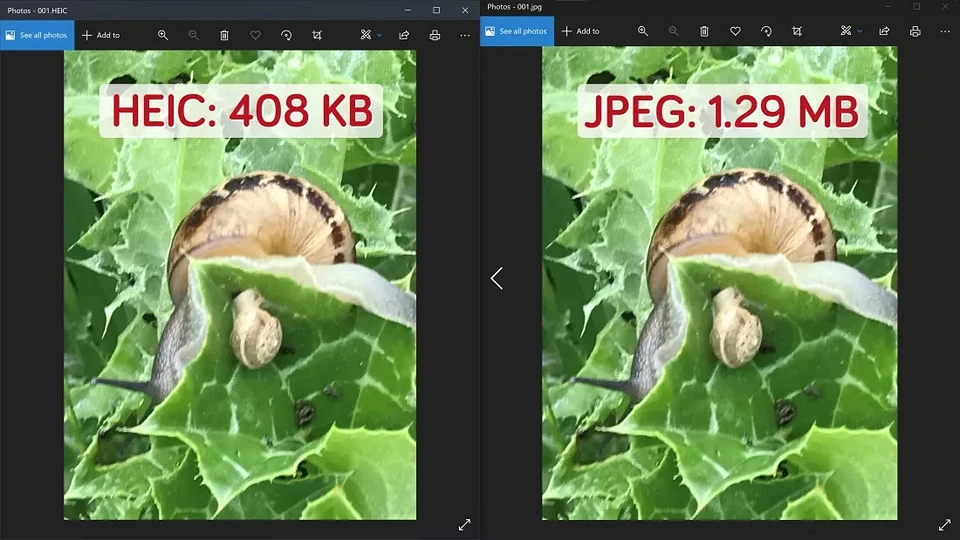Enter full screen in HEIC window

click(464, 524)
